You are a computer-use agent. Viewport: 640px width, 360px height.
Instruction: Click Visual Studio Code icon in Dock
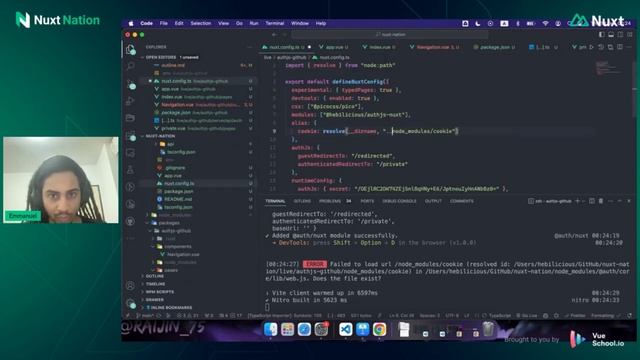(346, 329)
